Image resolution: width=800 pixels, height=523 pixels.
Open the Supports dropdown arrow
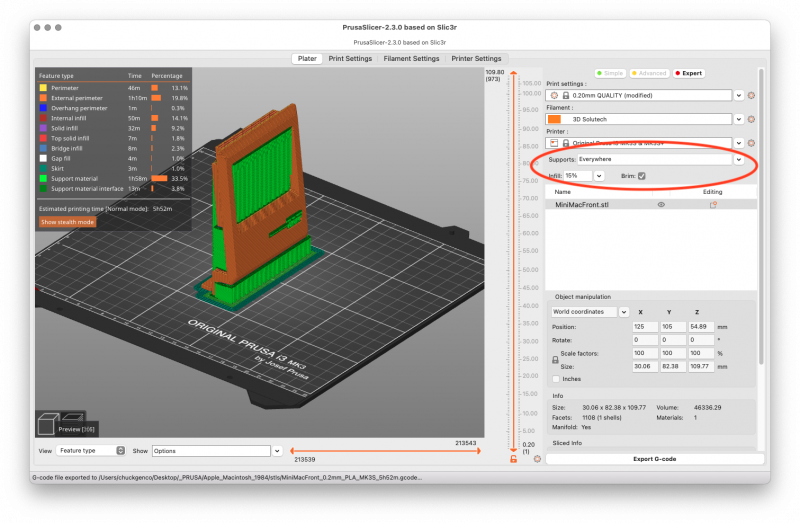pyautogui.click(x=739, y=160)
